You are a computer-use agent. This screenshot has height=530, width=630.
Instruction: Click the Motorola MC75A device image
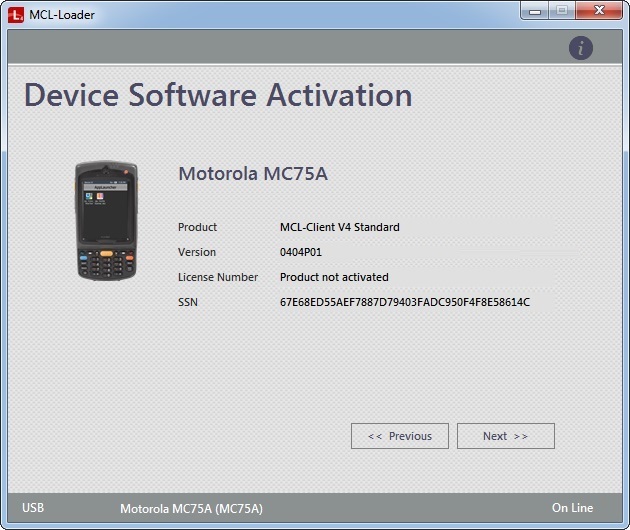pyautogui.click(x=105, y=222)
